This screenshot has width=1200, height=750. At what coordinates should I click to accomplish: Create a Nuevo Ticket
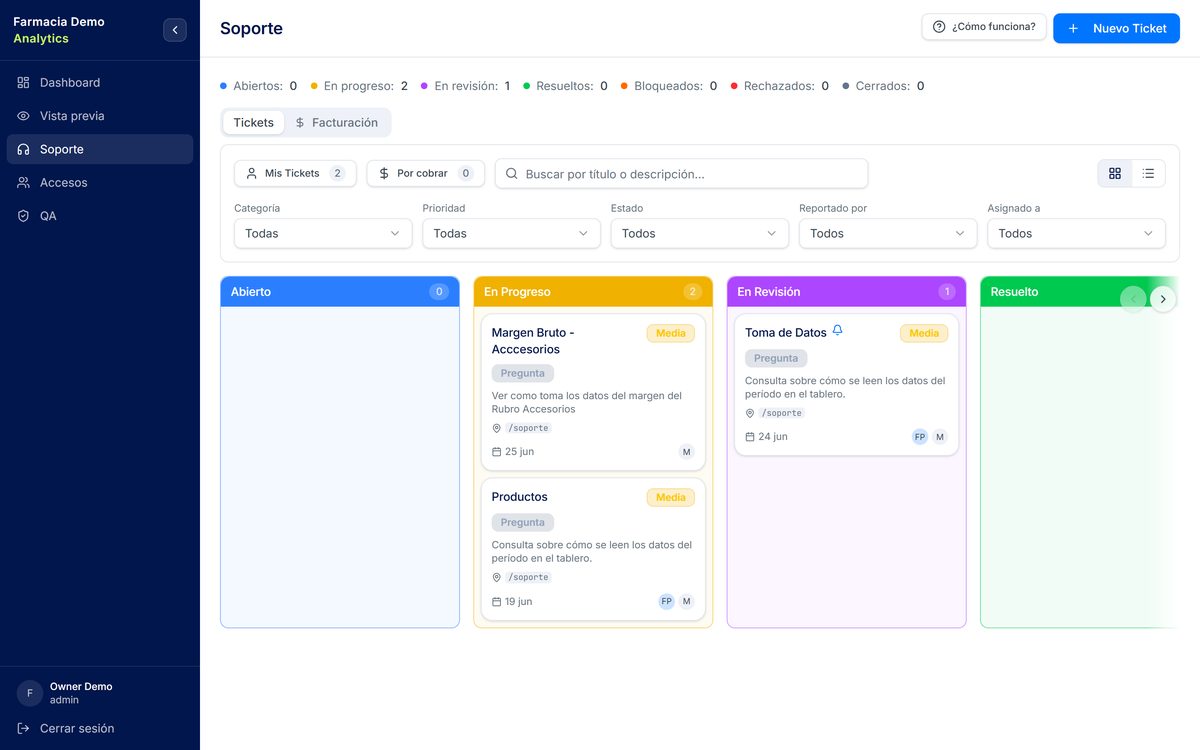tap(1116, 28)
